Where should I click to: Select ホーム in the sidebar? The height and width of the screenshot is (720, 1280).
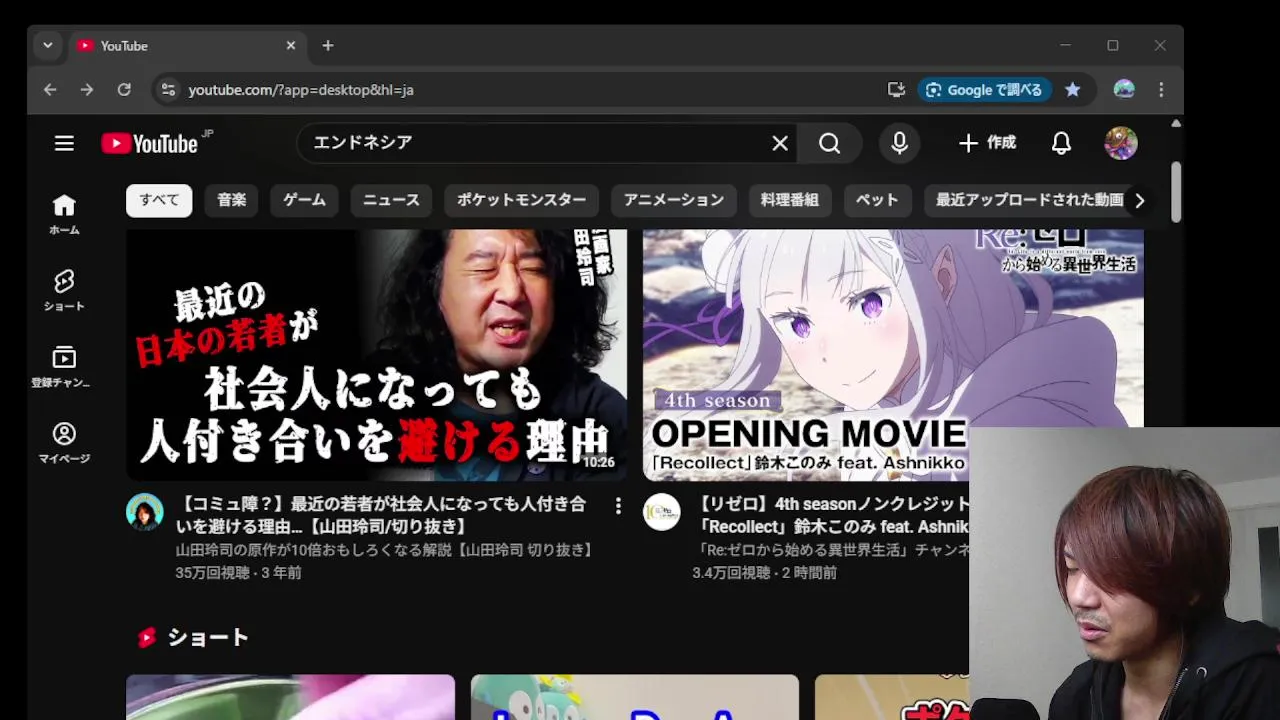[64, 214]
